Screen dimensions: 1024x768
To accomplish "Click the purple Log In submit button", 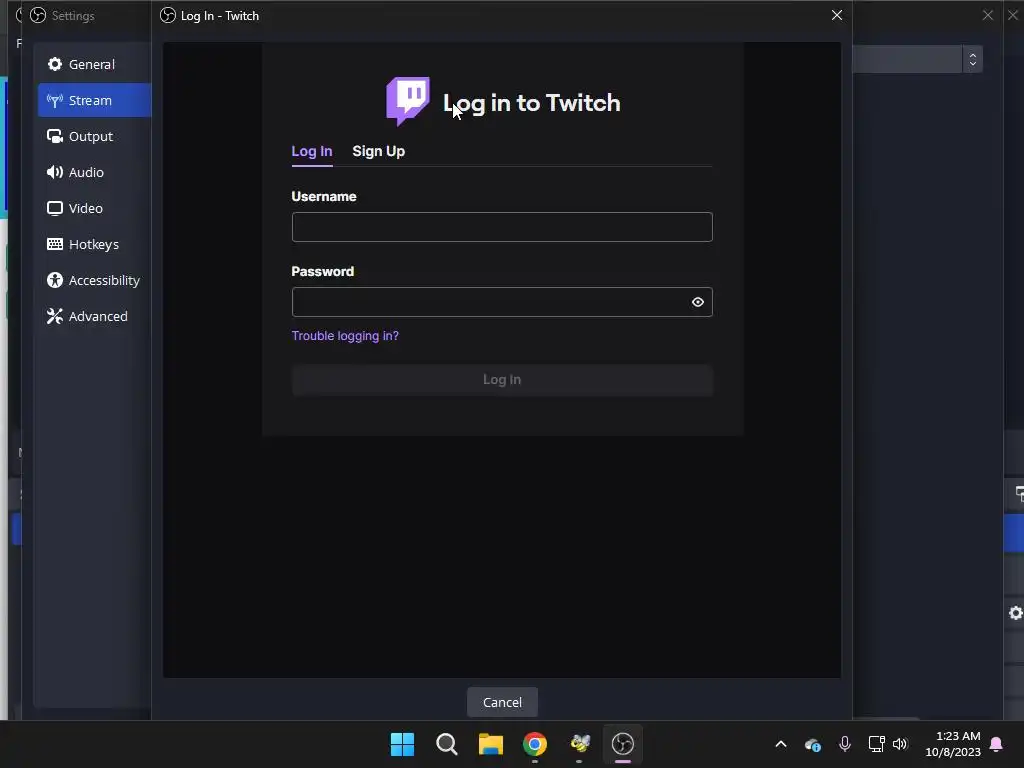I will (x=502, y=379).
